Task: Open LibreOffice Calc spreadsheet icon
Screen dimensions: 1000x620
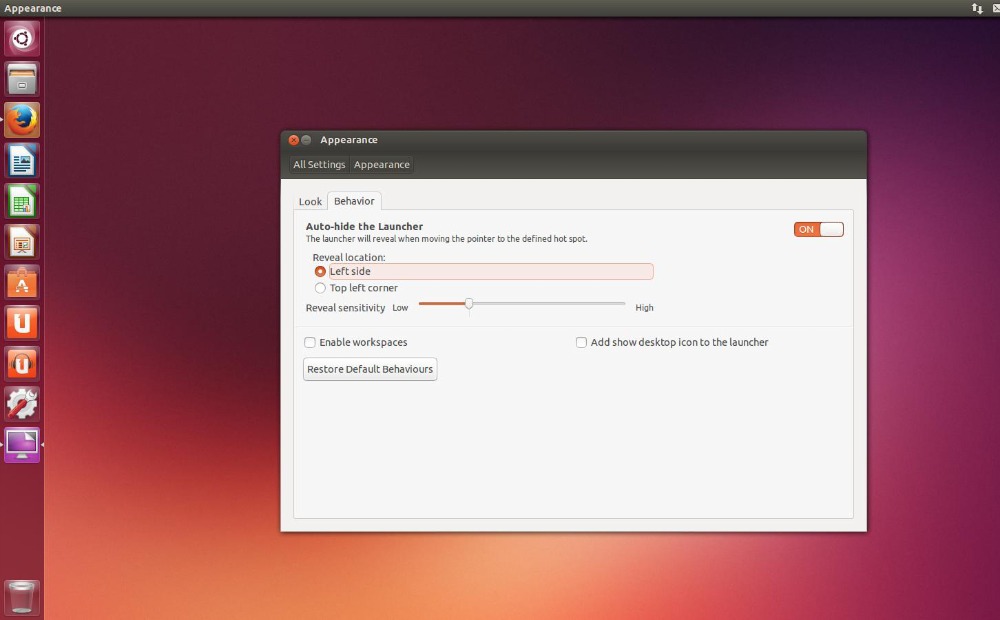Action: point(22,201)
